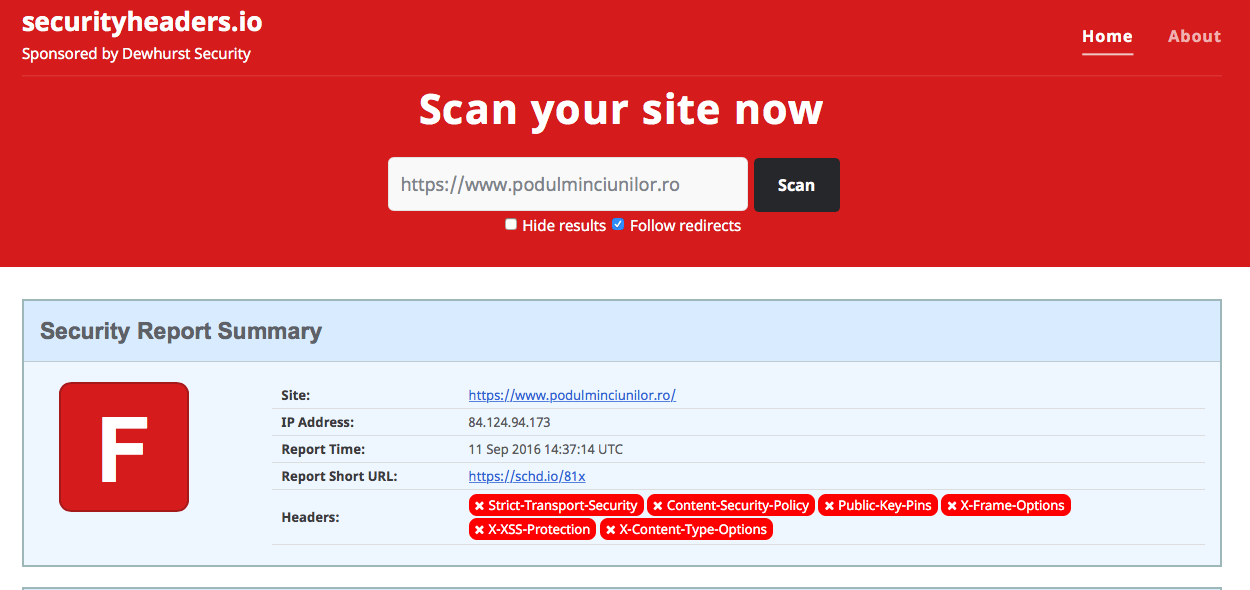This screenshot has width=1250, height=590.
Task: Click the report time value text
Action: click(x=545, y=449)
